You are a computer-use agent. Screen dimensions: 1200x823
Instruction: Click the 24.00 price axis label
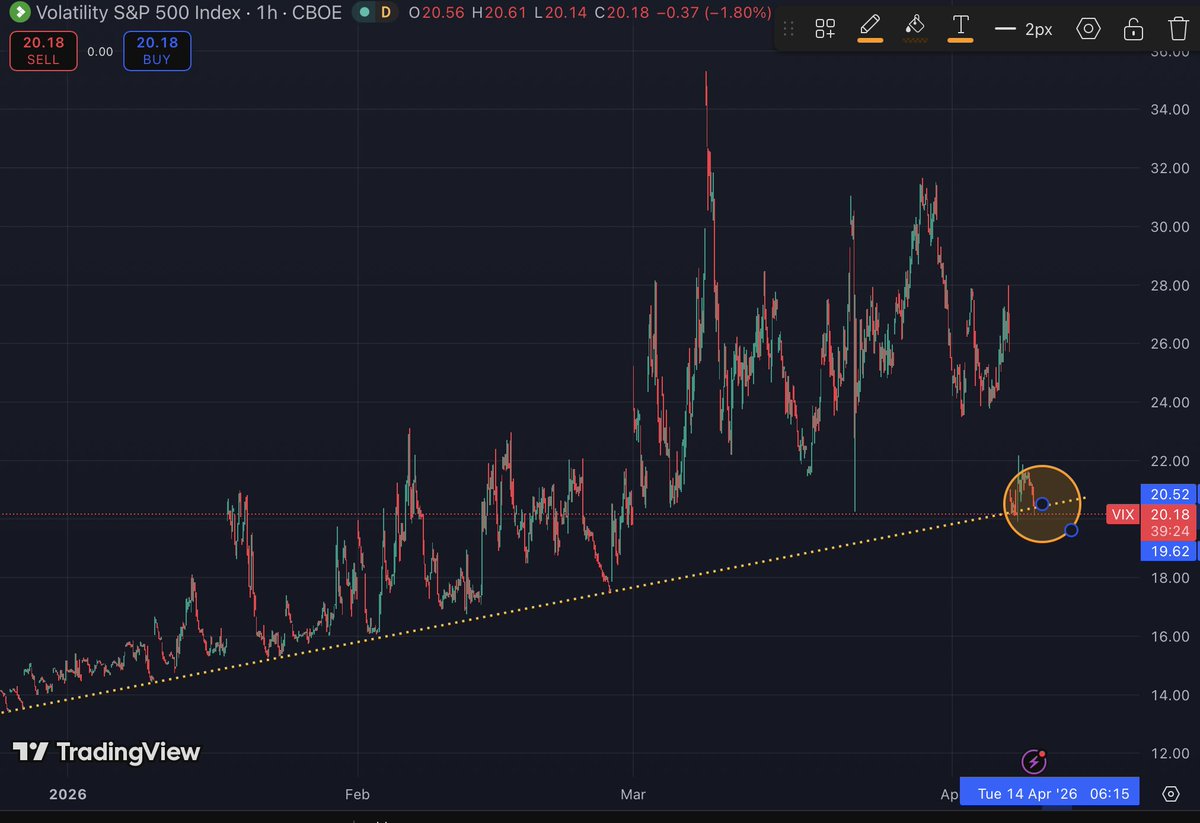[1168, 402]
